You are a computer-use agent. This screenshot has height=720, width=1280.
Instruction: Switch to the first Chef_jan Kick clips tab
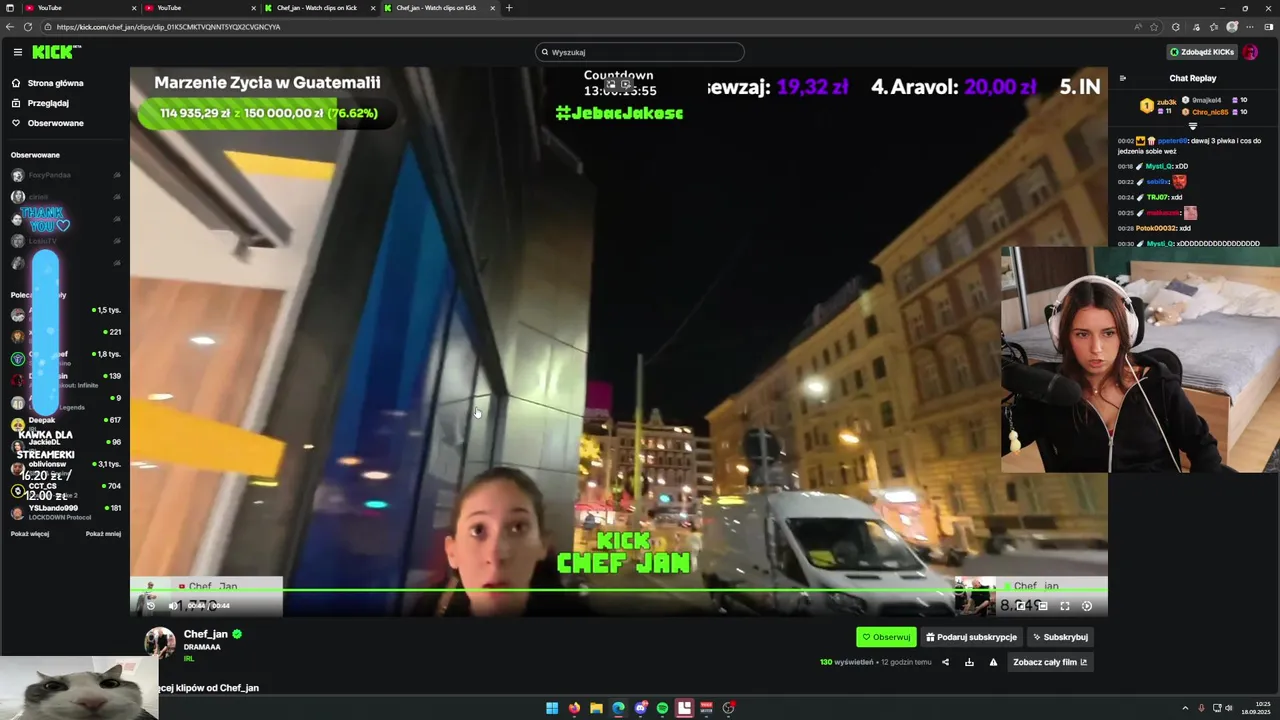320,8
